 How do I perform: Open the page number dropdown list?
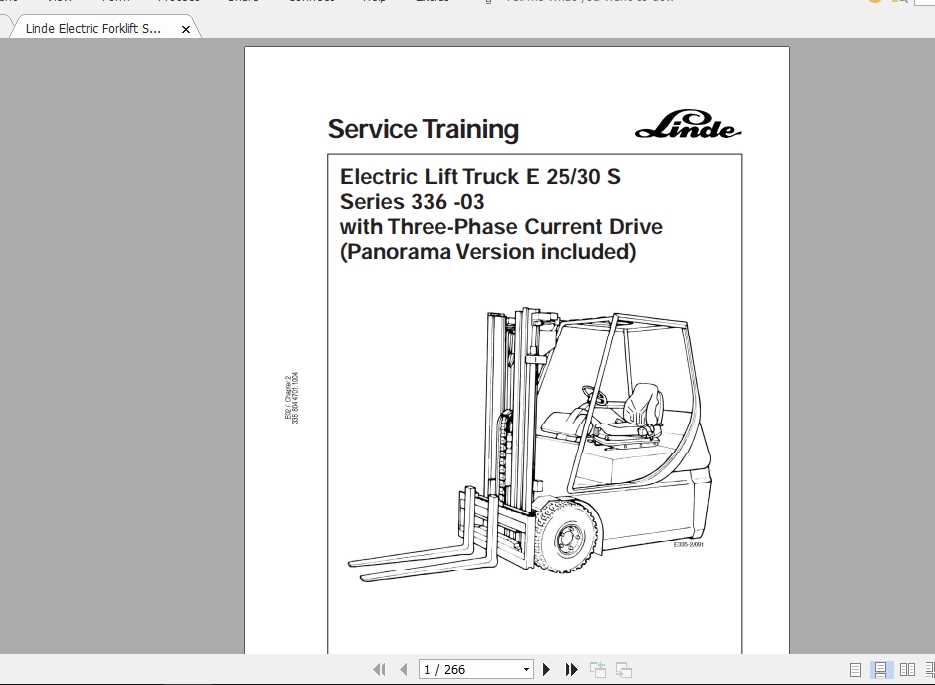tap(526, 669)
